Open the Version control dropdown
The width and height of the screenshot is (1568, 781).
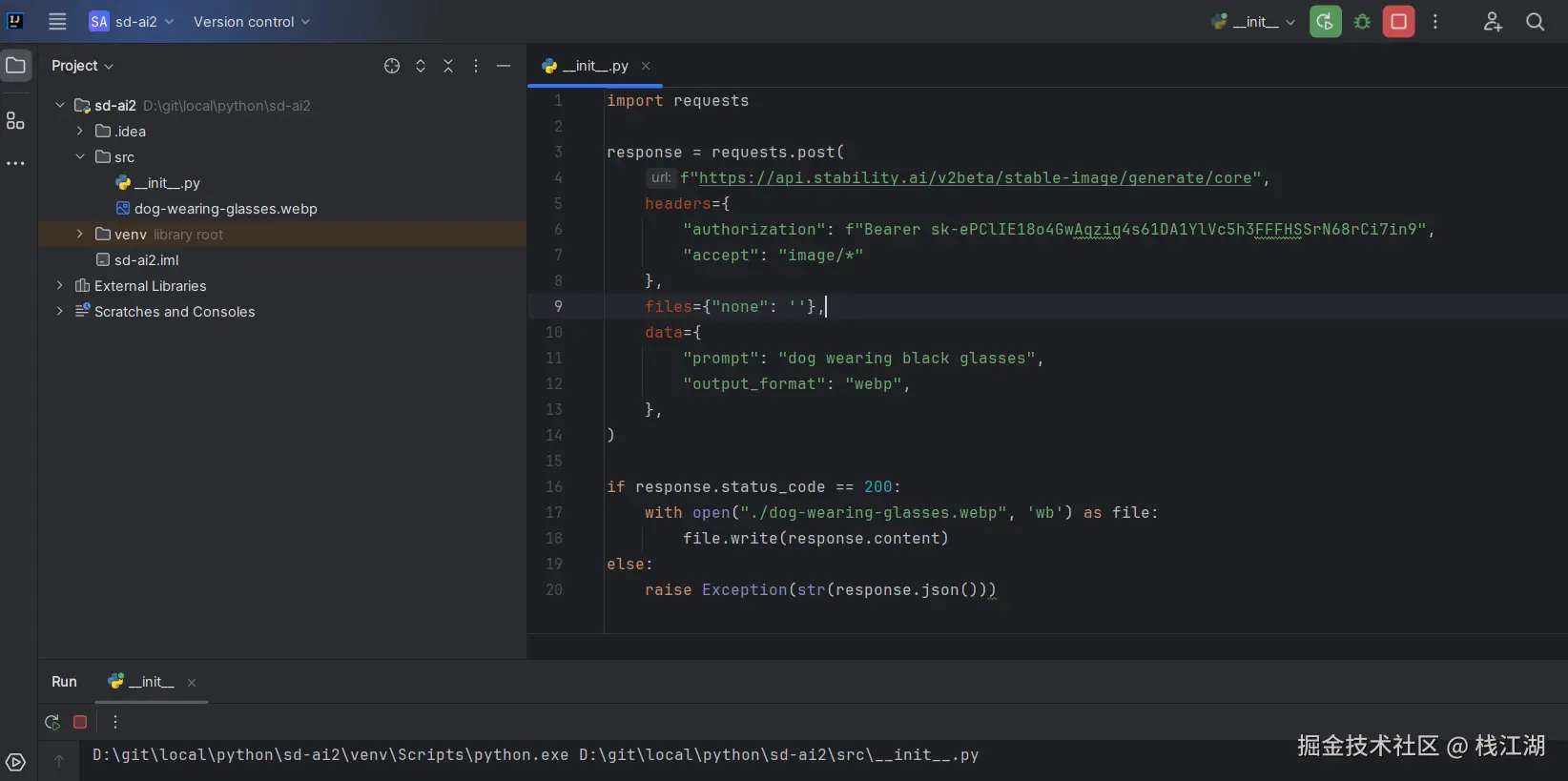click(252, 21)
